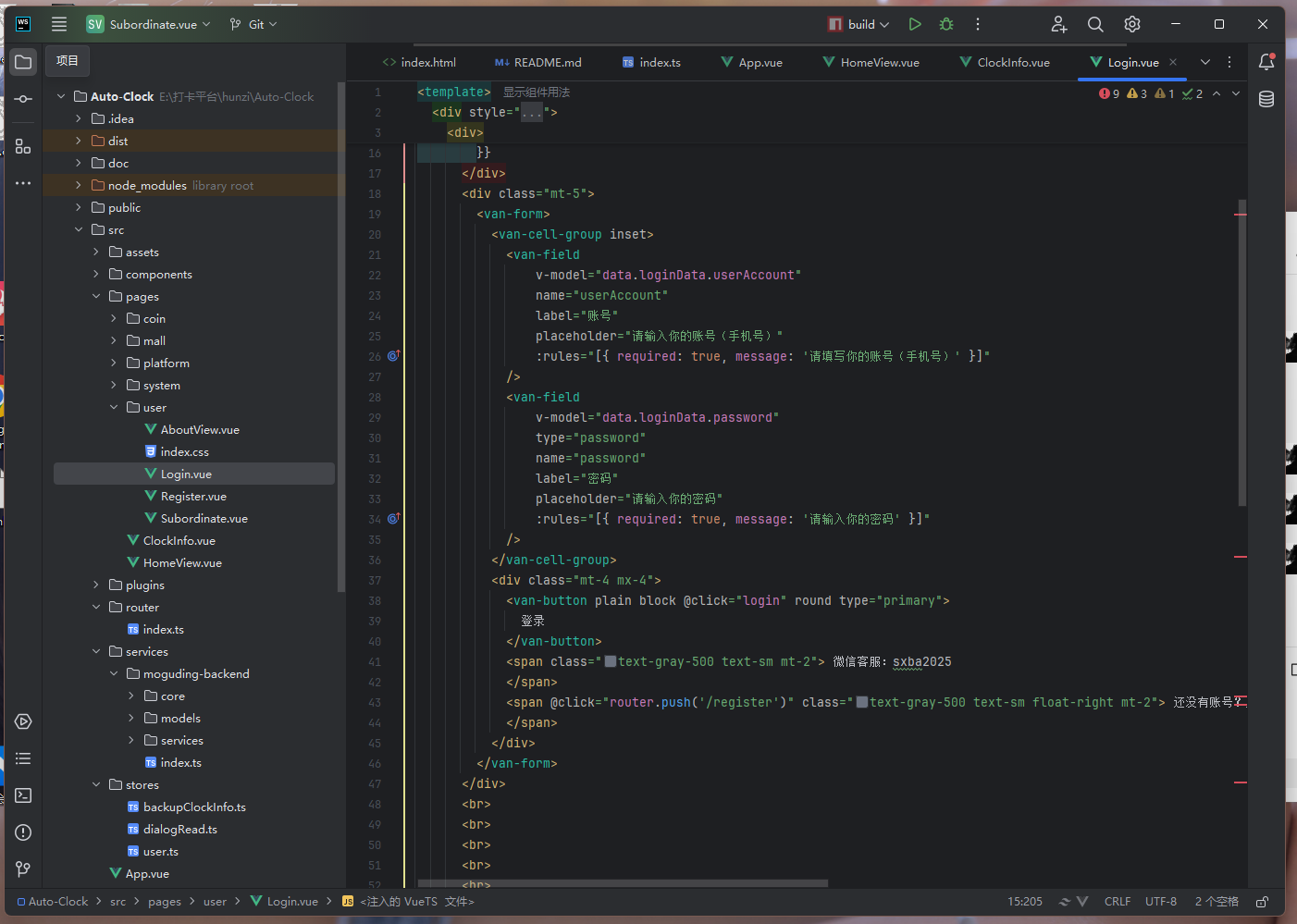Open the Problems tool window
The image size is (1297, 924).
[23, 832]
